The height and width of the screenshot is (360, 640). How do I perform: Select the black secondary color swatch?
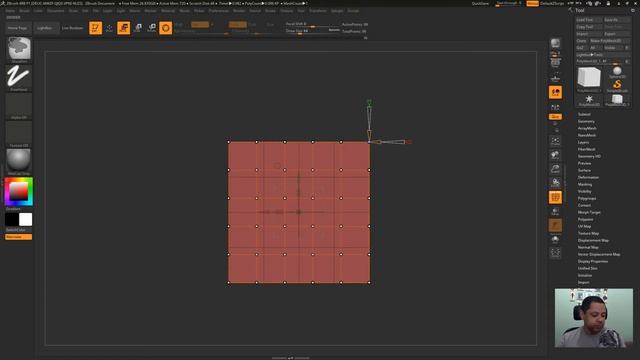tap(11, 220)
